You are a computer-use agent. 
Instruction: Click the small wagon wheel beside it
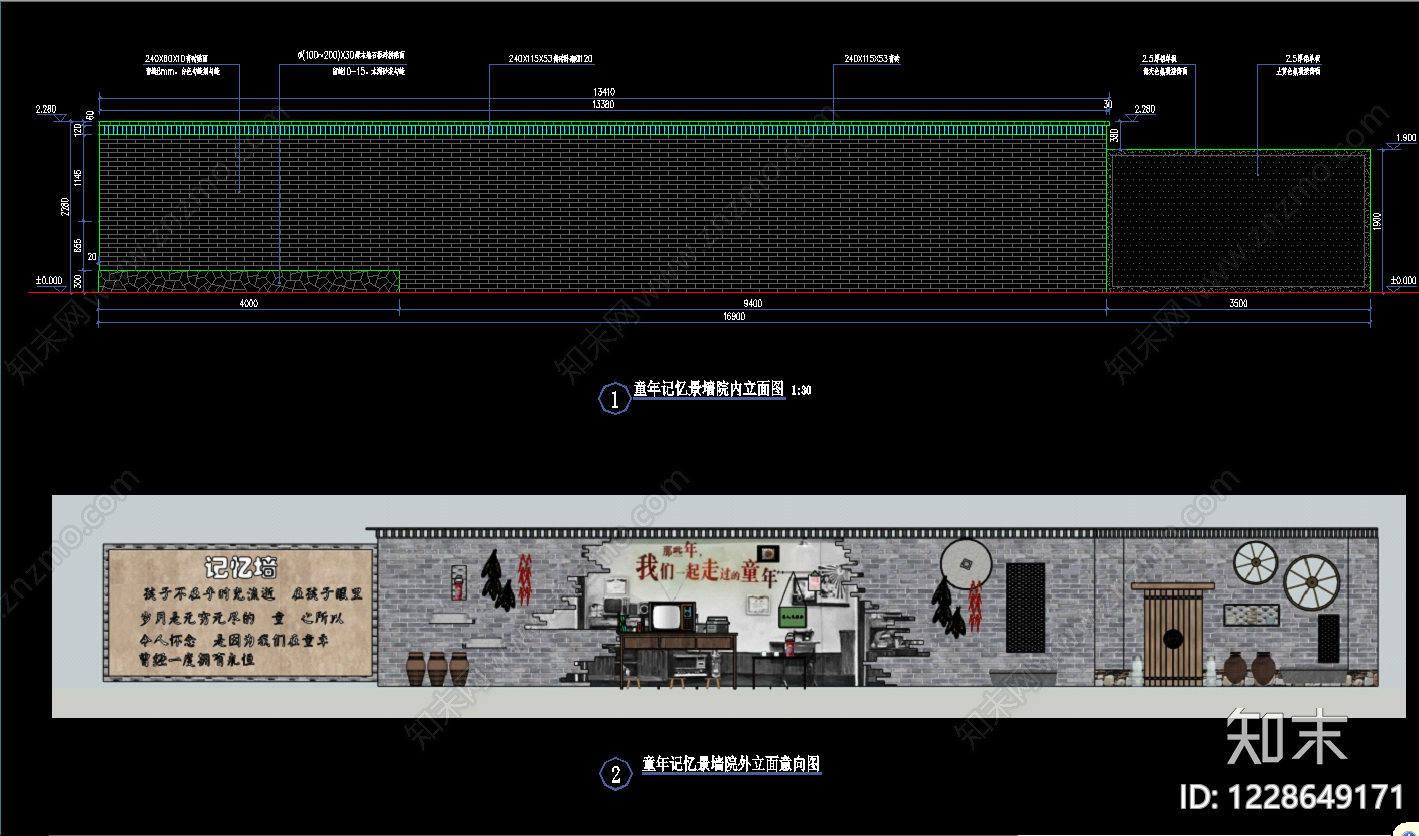(x=1255, y=561)
